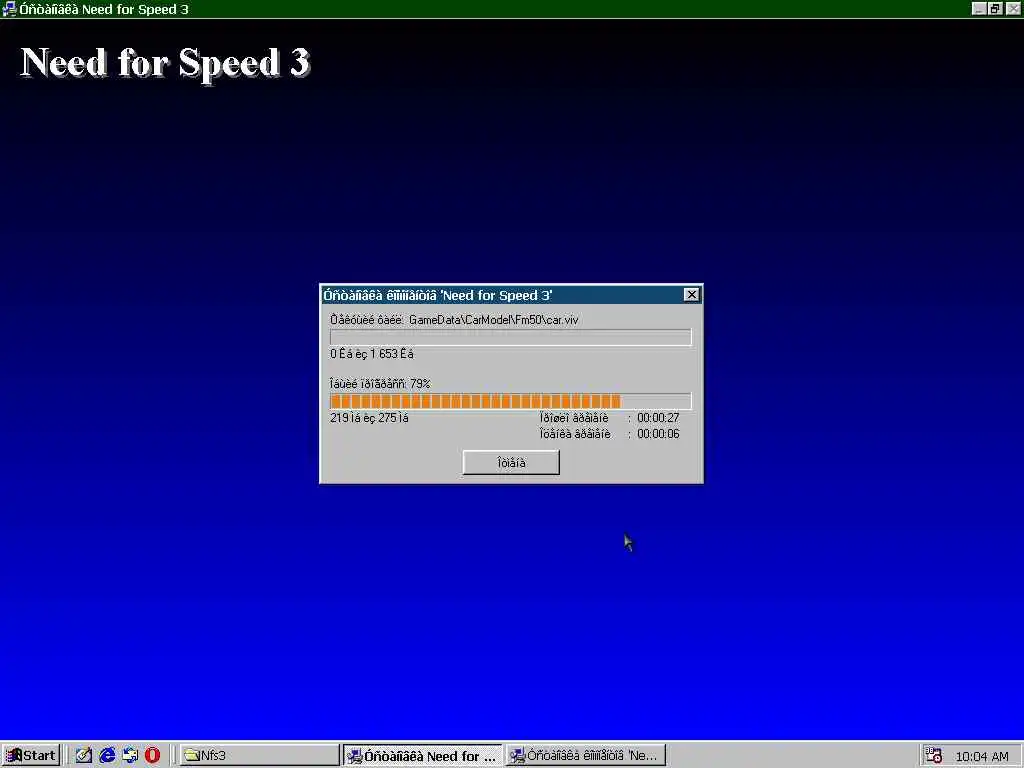Click the quick launch icon between Internet Explorer and Opera
Screen dimensions: 1024x768
130,755
